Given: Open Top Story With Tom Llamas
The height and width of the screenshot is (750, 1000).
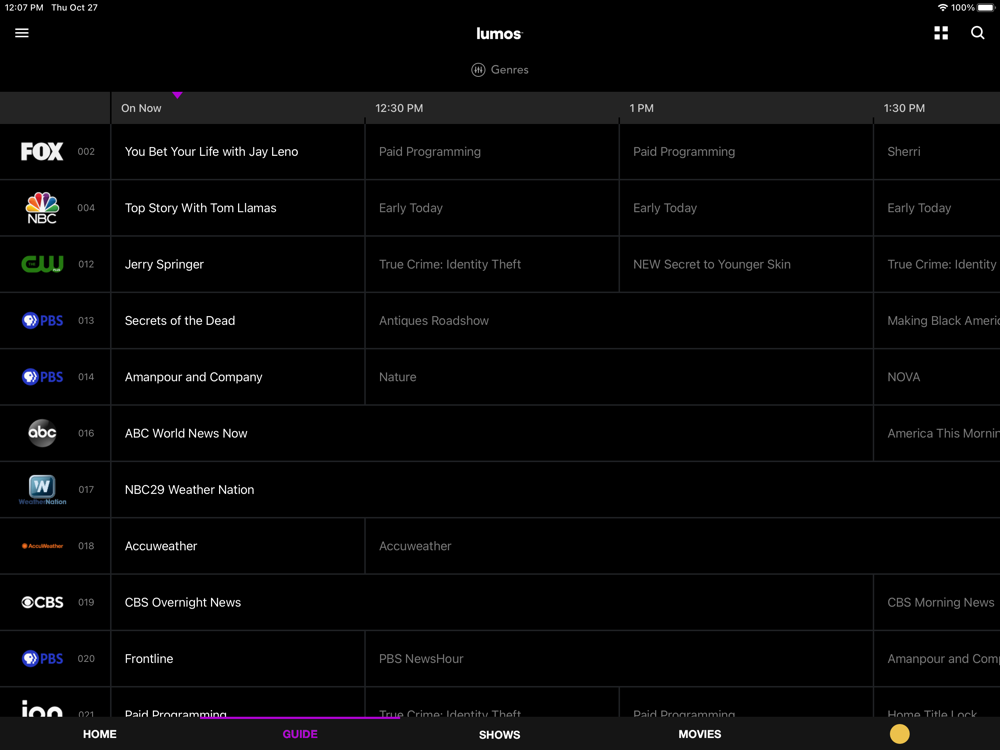Looking at the screenshot, I should click(238, 208).
